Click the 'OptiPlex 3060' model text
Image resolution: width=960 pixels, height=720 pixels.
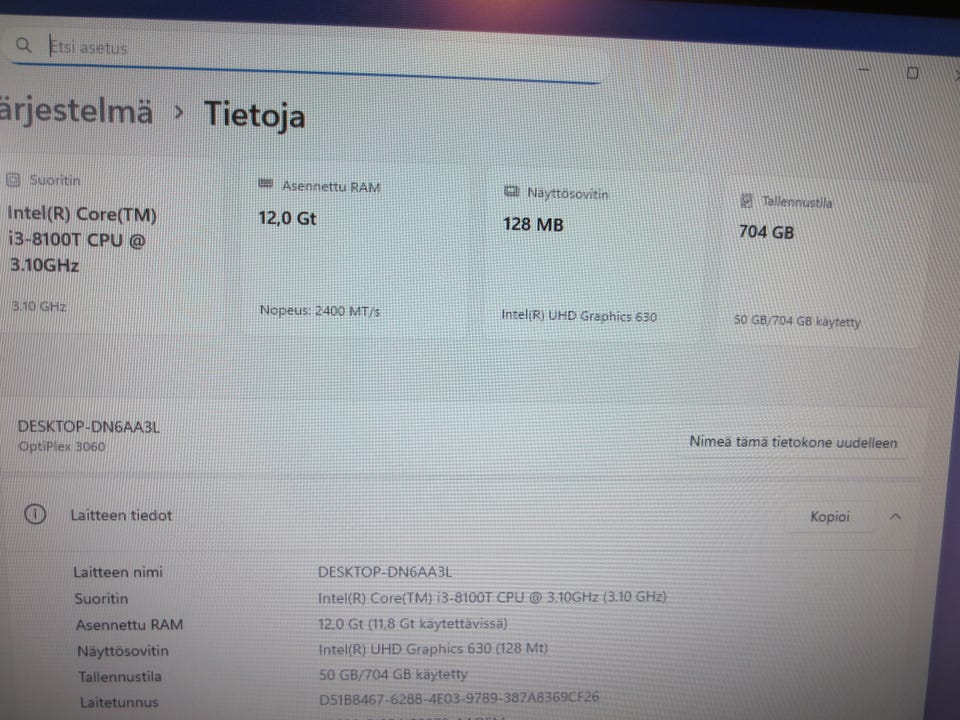pos(62,446)
